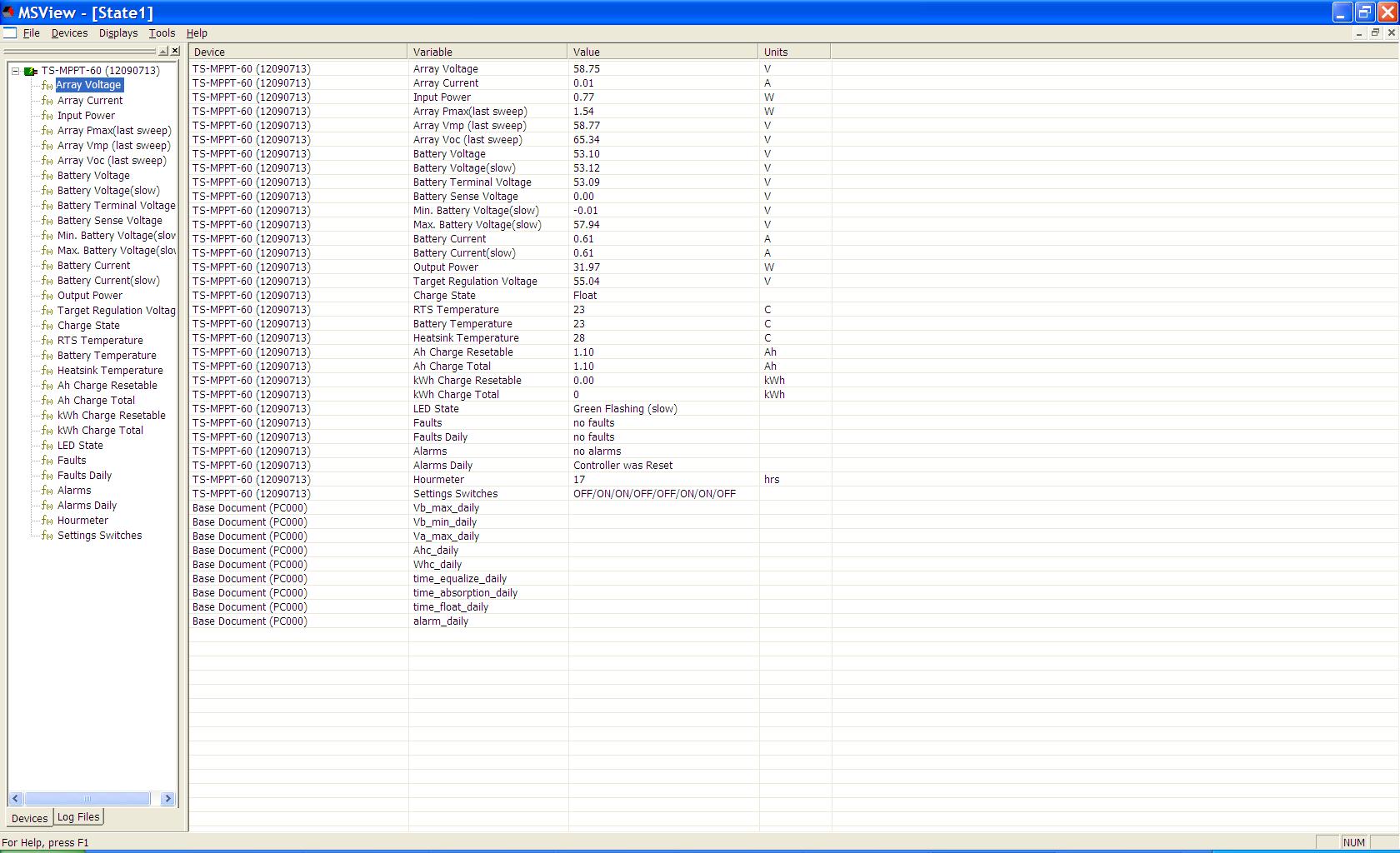Select kWh Charge Resetable in the tree
The height and width of the screenshot is (853, 1400).
tap(112, 416)
